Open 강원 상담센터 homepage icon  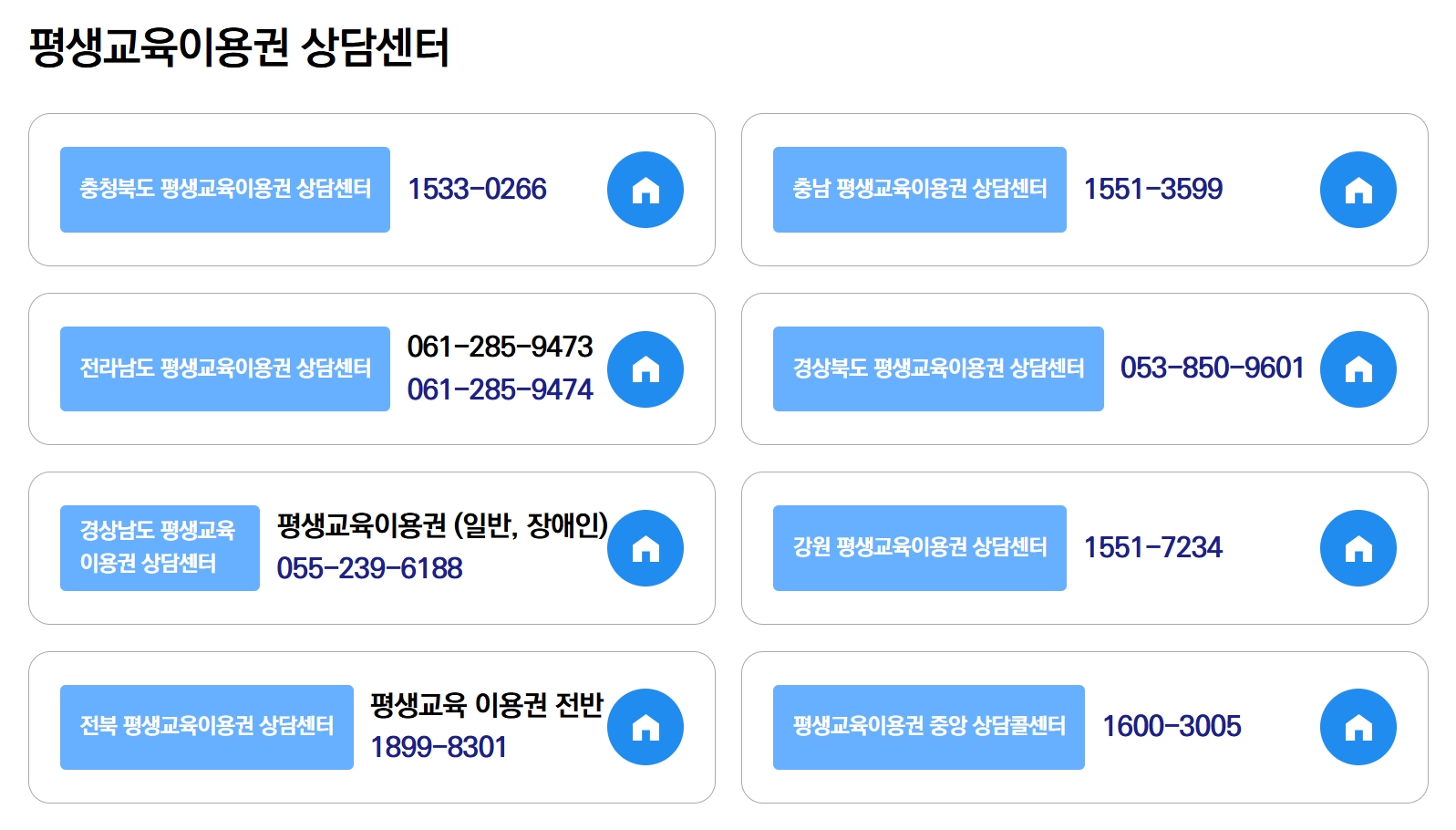tap(1358, 547)
